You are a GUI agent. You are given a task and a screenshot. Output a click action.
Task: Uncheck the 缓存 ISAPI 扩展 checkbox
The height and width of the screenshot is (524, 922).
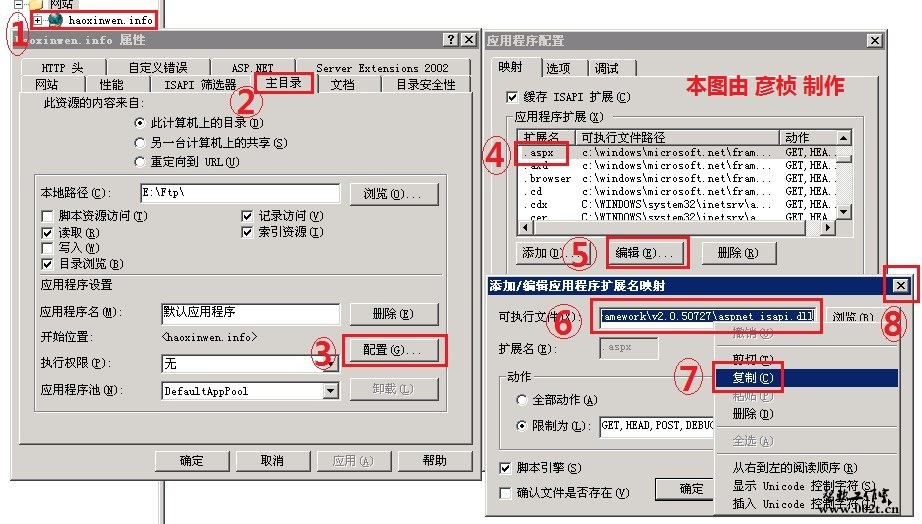click(x=512, y=96)
